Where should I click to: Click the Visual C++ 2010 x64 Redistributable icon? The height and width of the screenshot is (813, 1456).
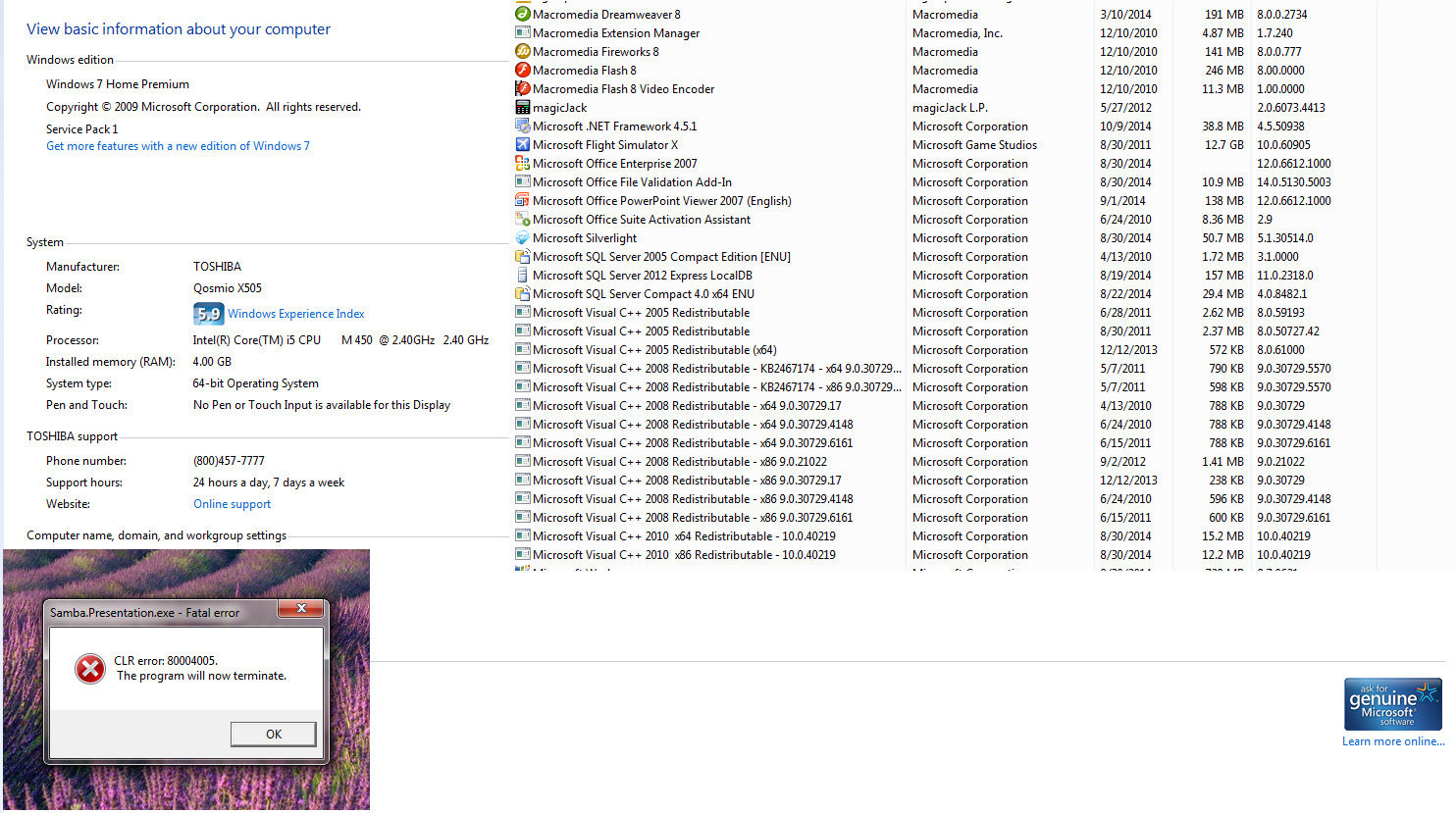click(x=523, y=535)
